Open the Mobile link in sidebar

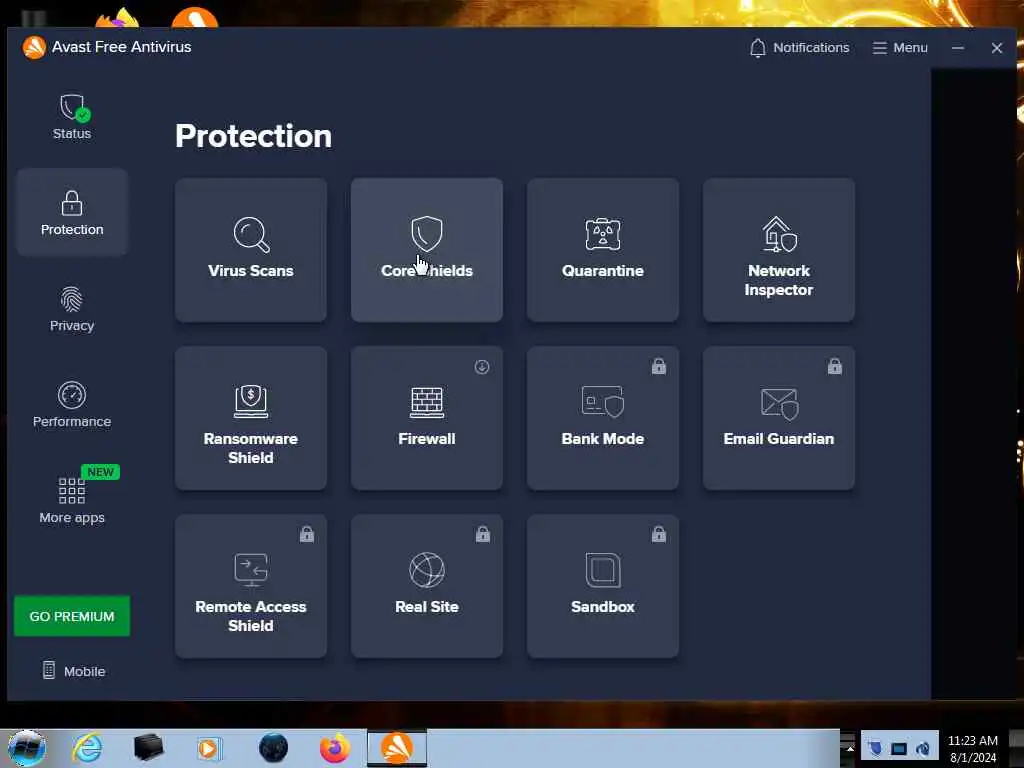[74, 671]
